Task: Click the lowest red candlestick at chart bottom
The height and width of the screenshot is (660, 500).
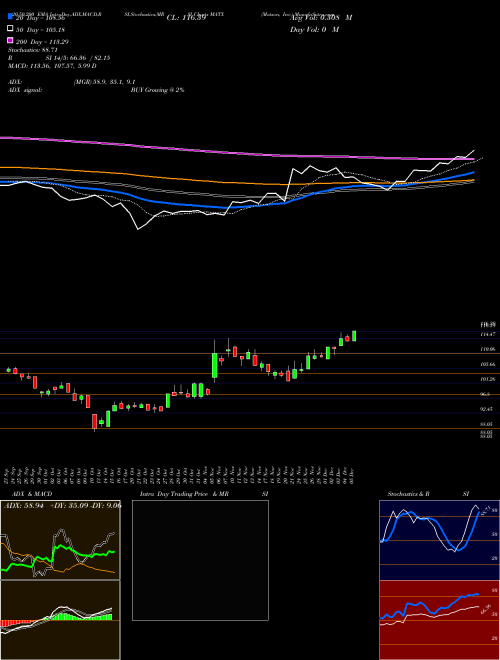Action: 95,421
